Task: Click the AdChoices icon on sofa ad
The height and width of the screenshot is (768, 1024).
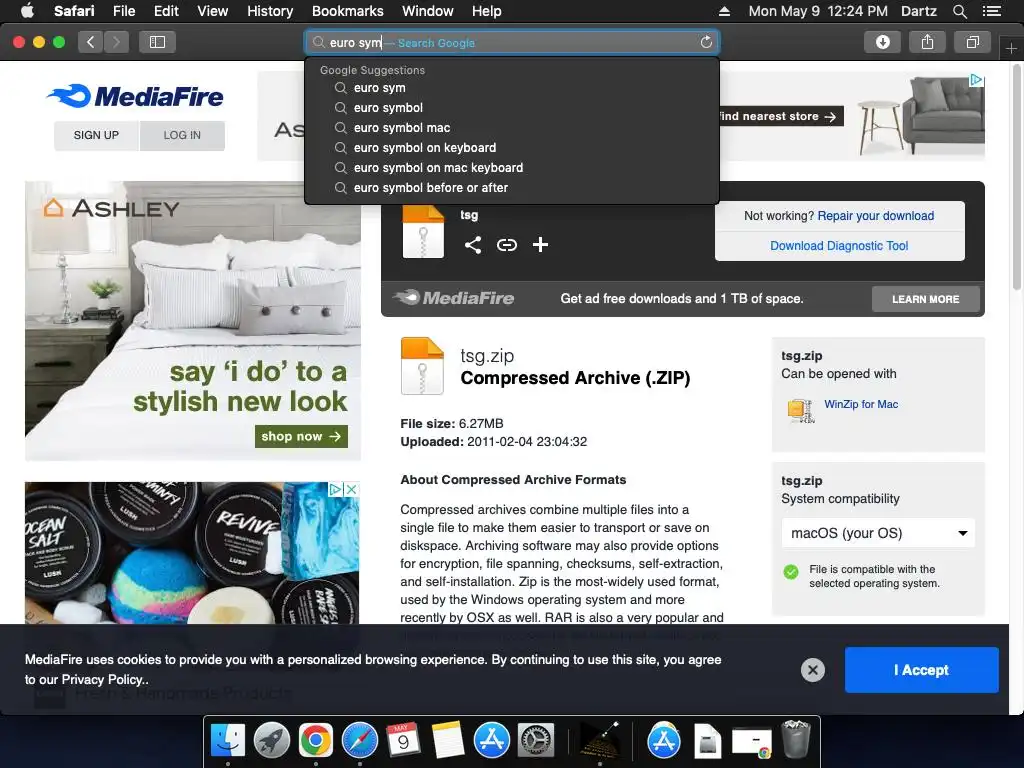Action: [976, 80]
